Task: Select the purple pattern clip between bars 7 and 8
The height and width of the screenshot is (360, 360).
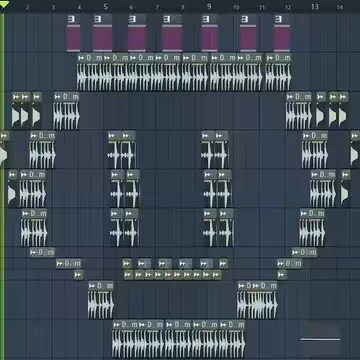Action: 172,38
